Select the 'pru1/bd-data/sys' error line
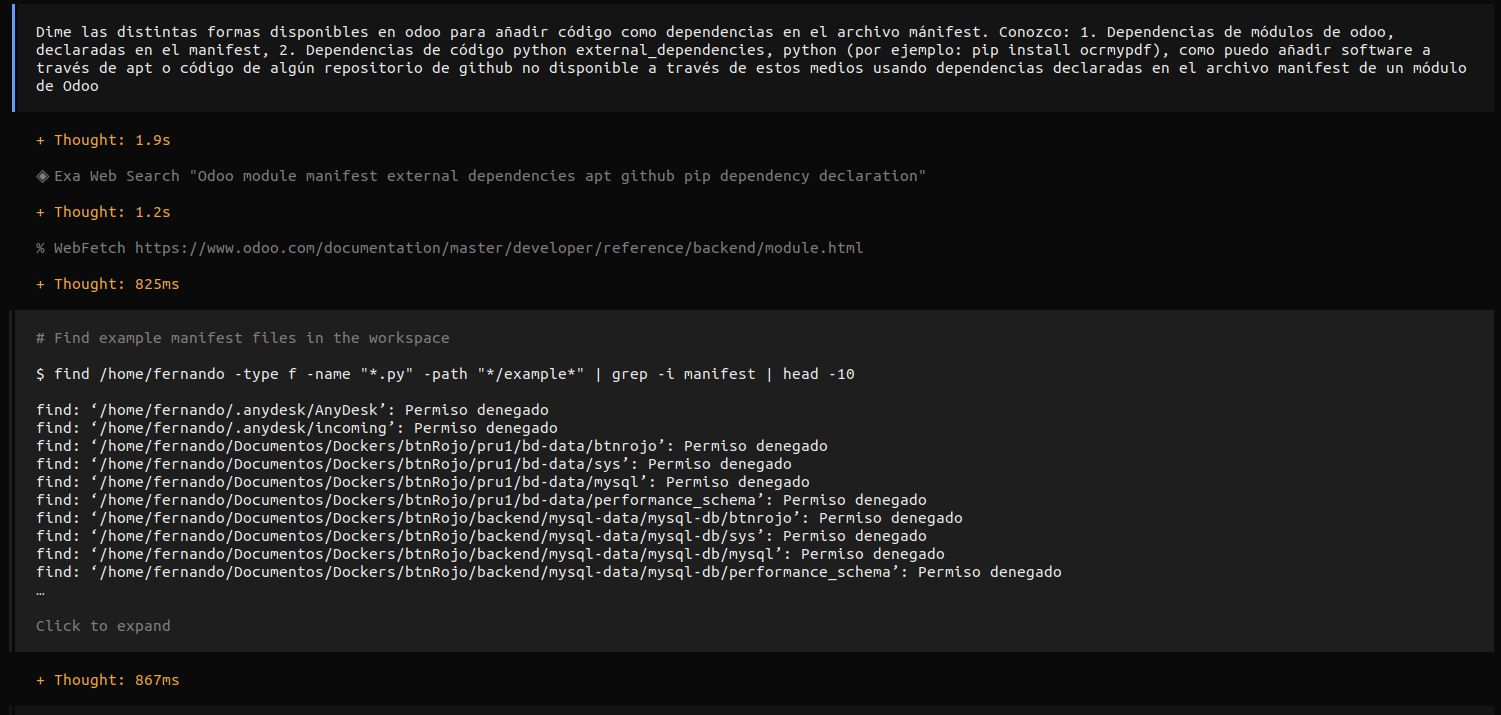Image resolution: width=1501 pixels, height=715 pixels. tap(414, 464)
